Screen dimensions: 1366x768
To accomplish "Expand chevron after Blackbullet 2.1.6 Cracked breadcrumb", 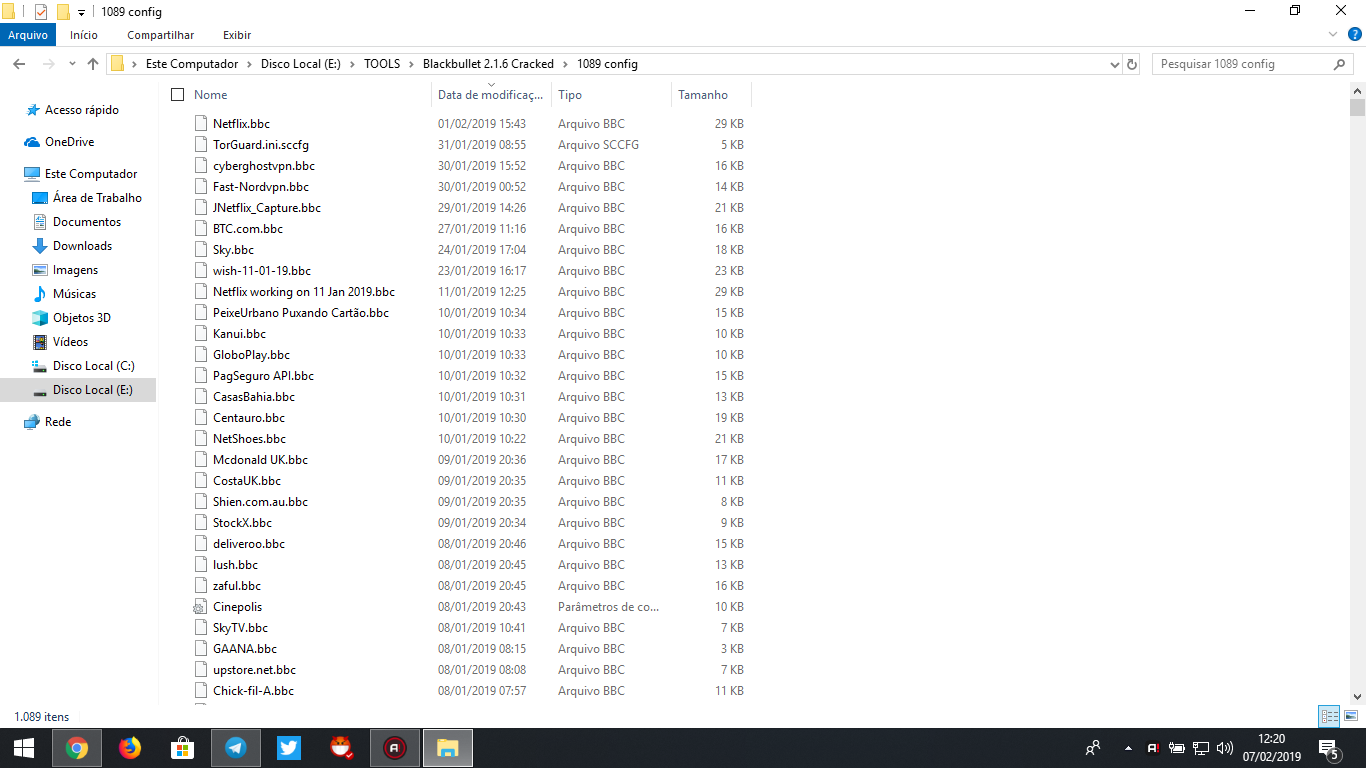I will (565, 64).
